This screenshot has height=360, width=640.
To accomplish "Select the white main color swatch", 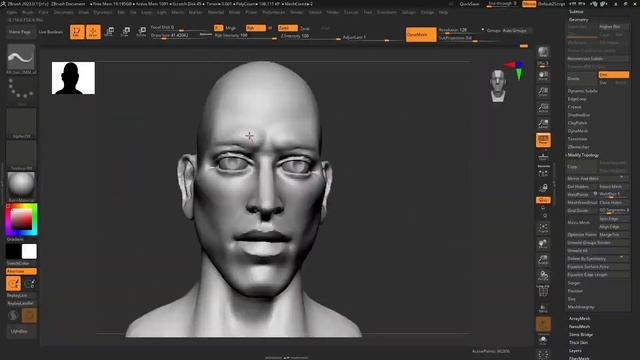I will coord(29,251).
